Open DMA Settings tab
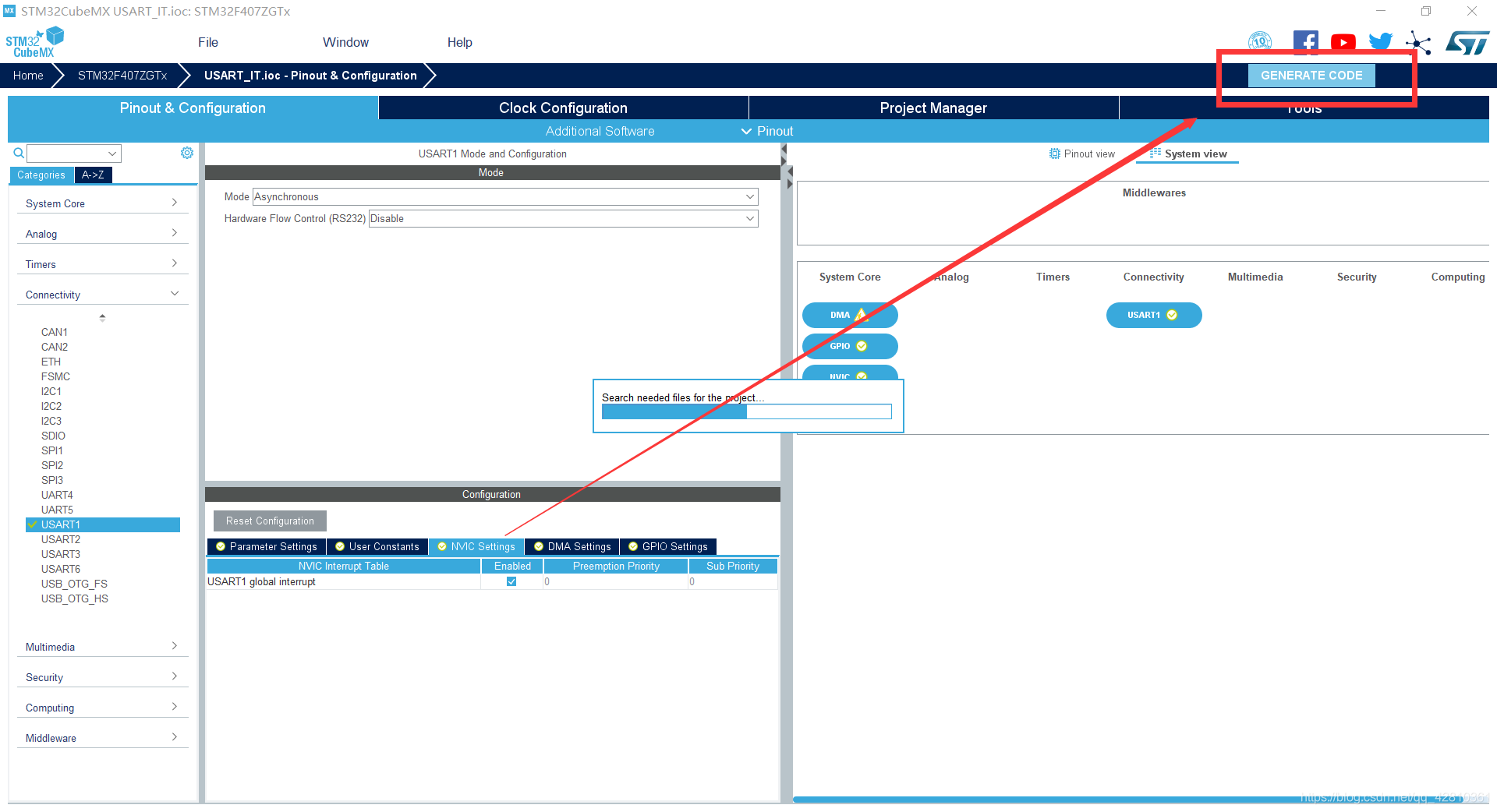Screen dimensions: 1497x812 (x=572, y=546)
